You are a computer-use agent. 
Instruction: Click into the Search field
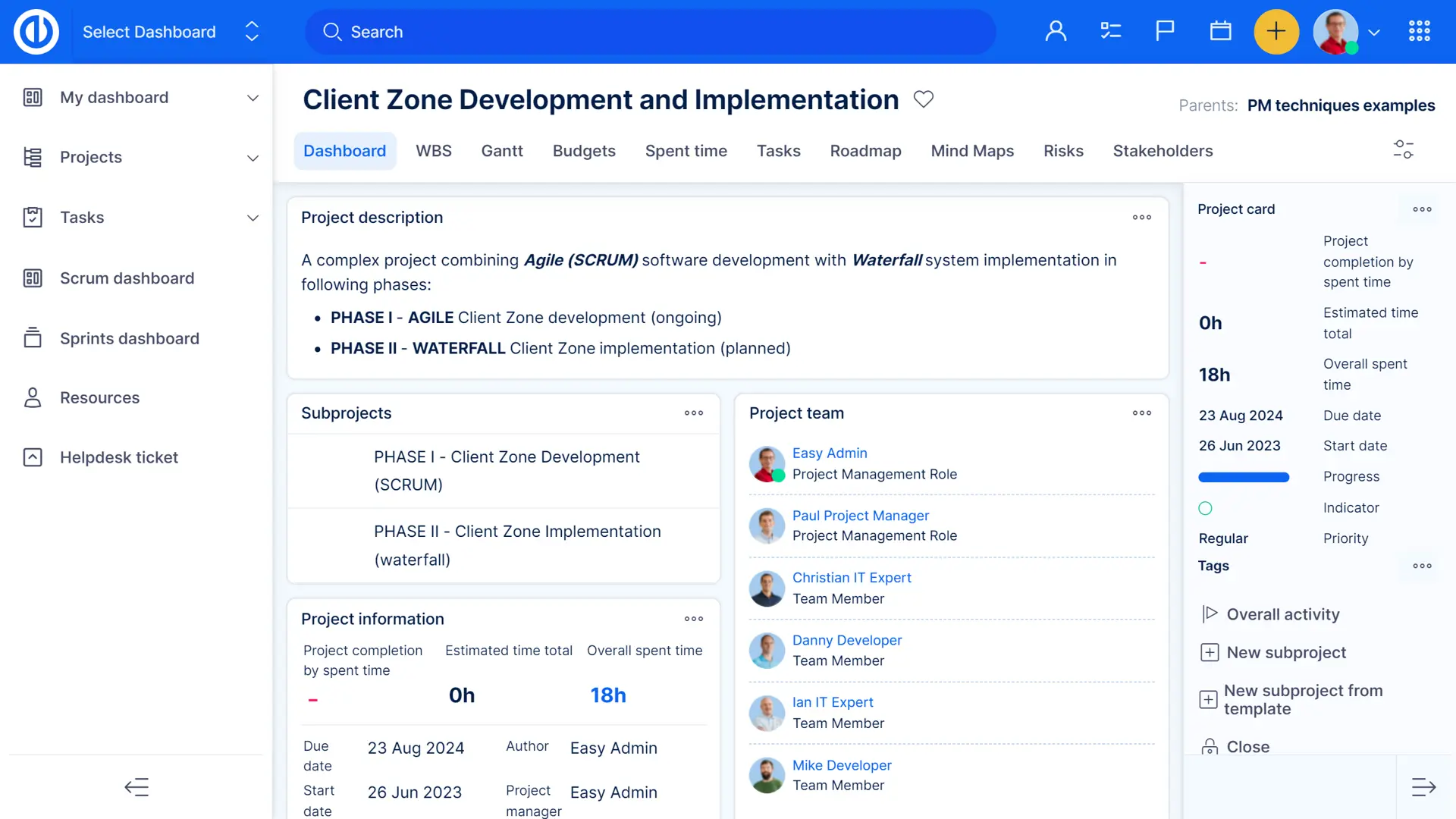coord(652,32)
